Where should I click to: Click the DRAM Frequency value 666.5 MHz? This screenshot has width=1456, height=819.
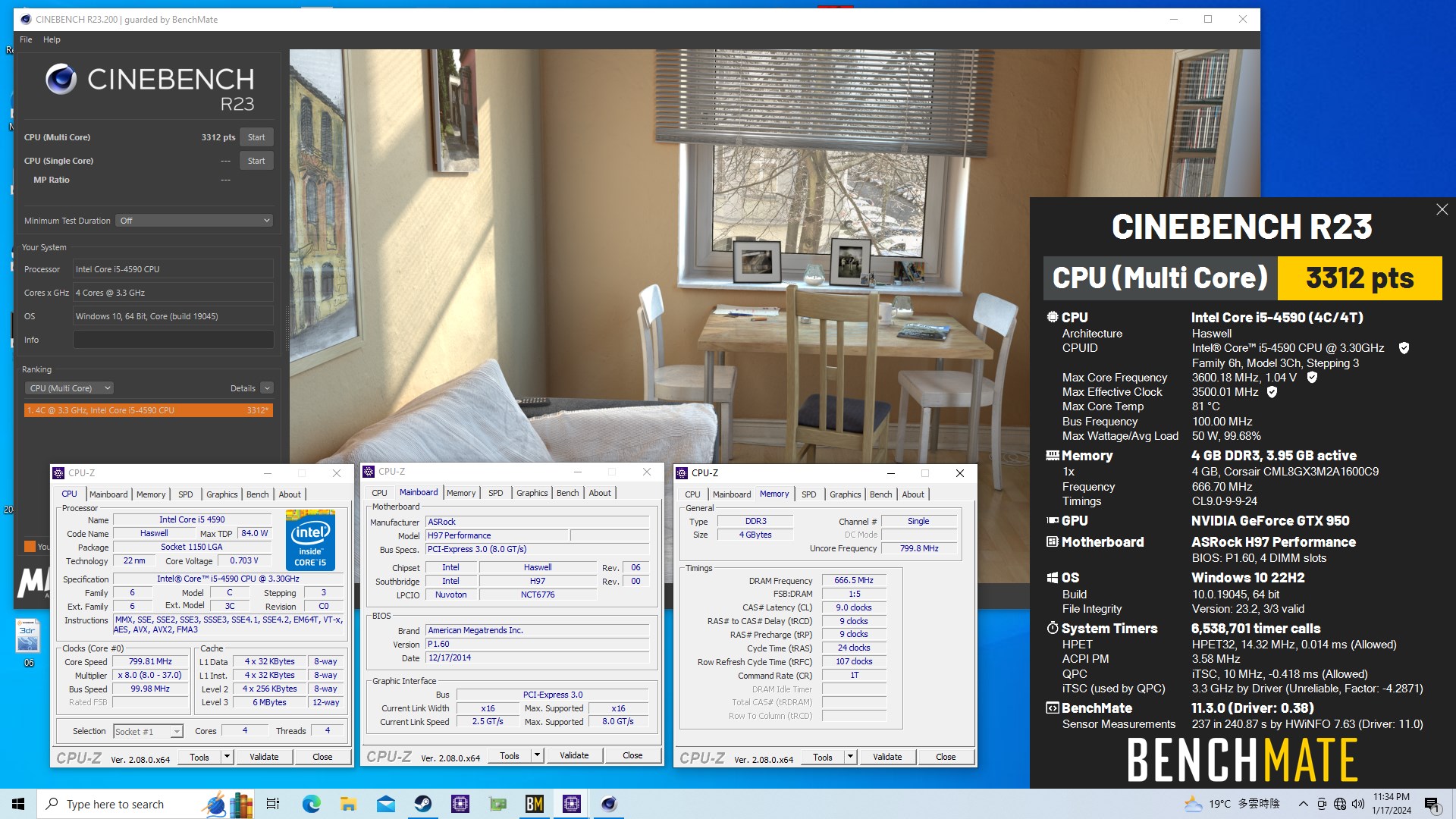[x=854, y=581]
